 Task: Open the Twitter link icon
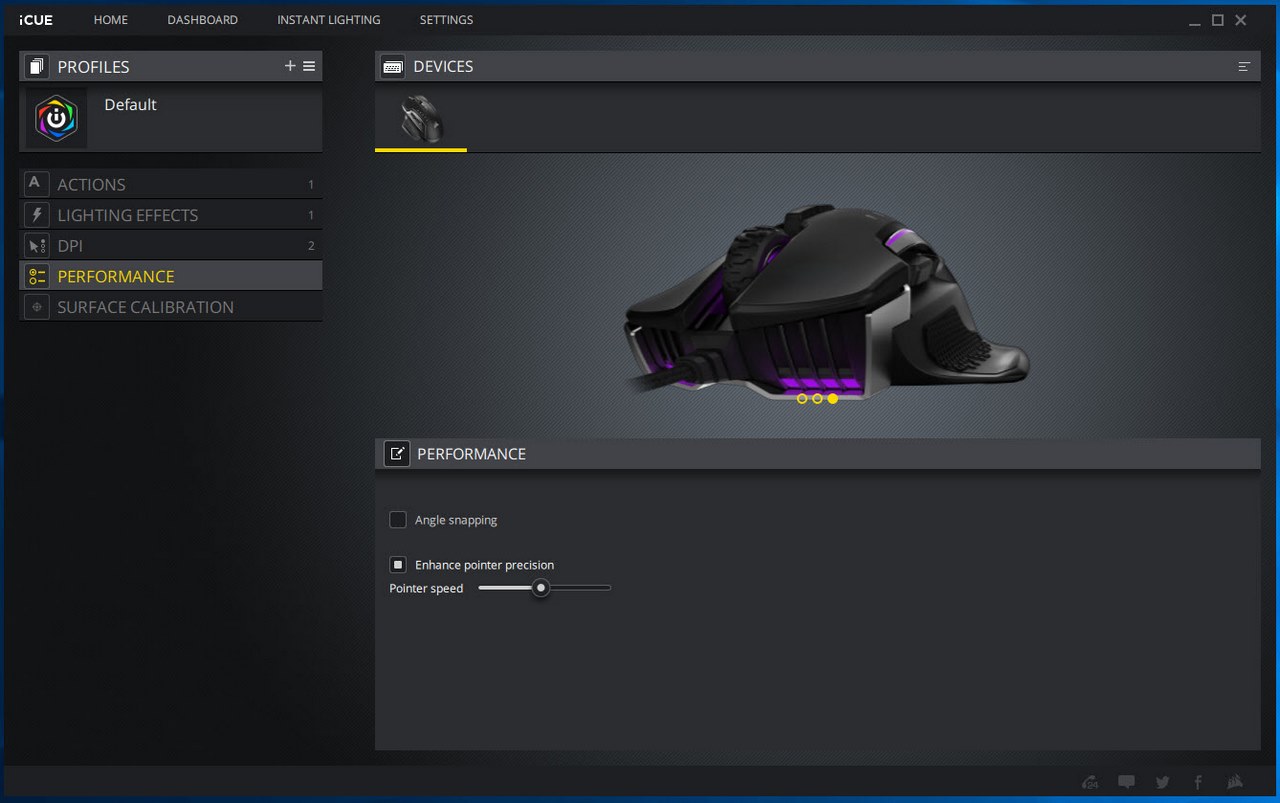click(1162, 782)
